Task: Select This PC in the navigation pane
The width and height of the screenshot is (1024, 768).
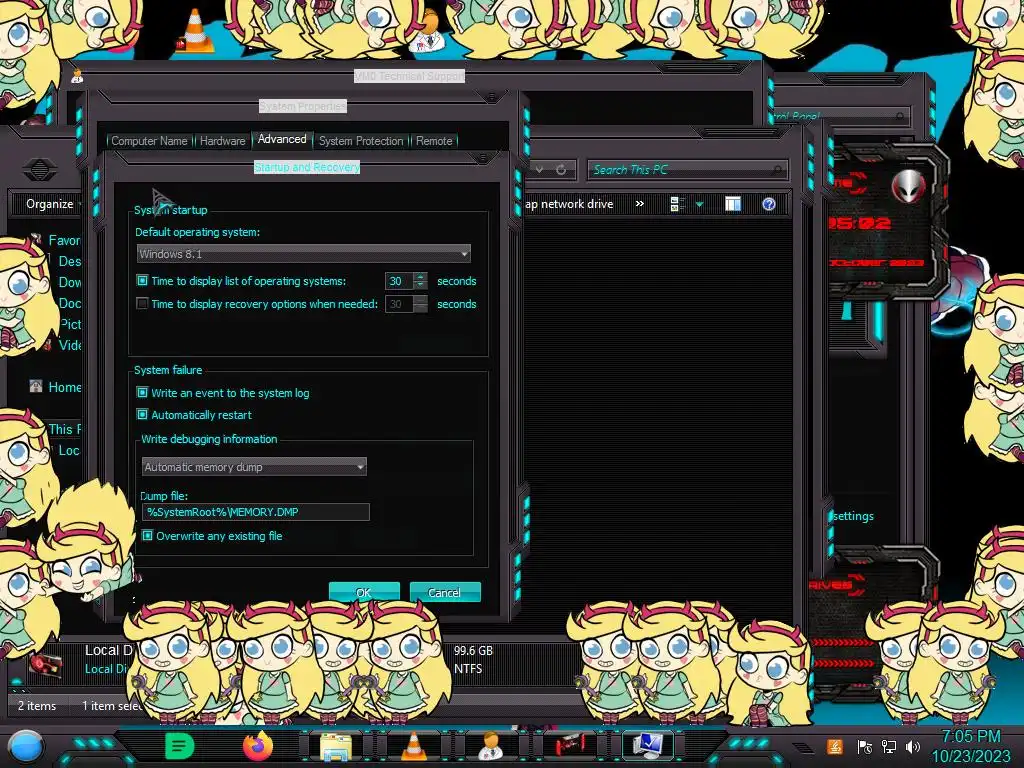Action: point(65,429)
